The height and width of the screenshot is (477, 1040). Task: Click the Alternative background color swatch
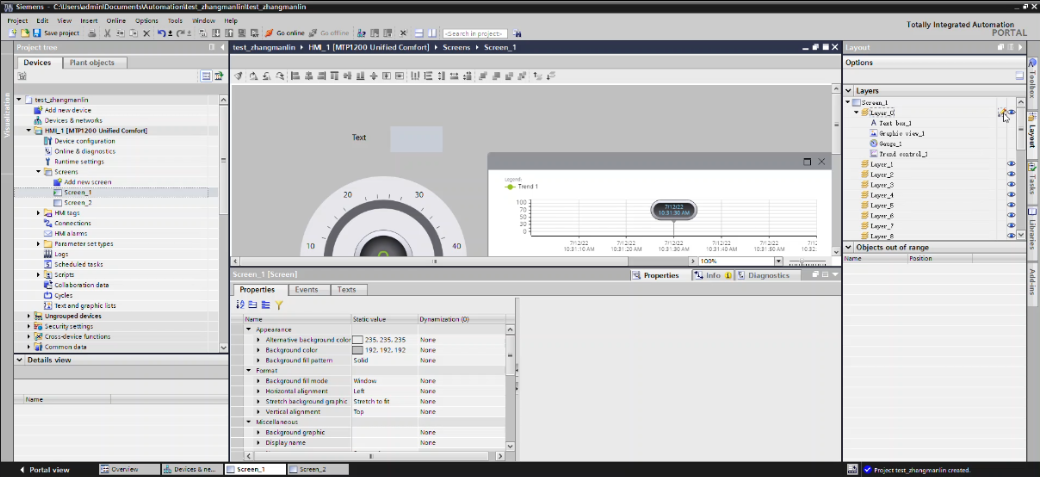coord(358,340)
